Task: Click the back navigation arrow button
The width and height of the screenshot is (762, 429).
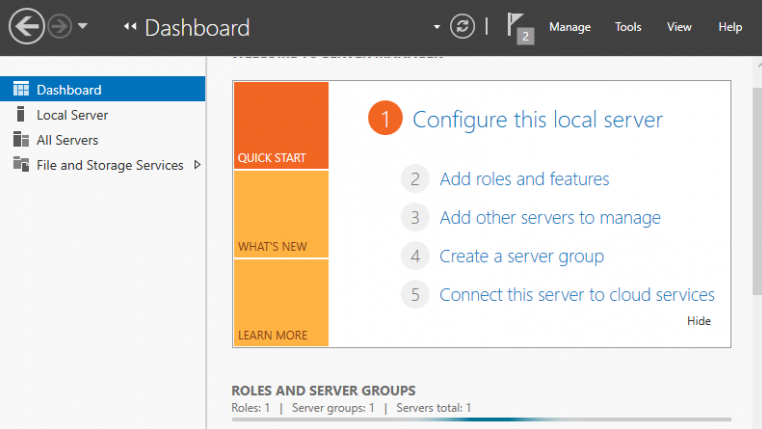Action: [26, 27]
